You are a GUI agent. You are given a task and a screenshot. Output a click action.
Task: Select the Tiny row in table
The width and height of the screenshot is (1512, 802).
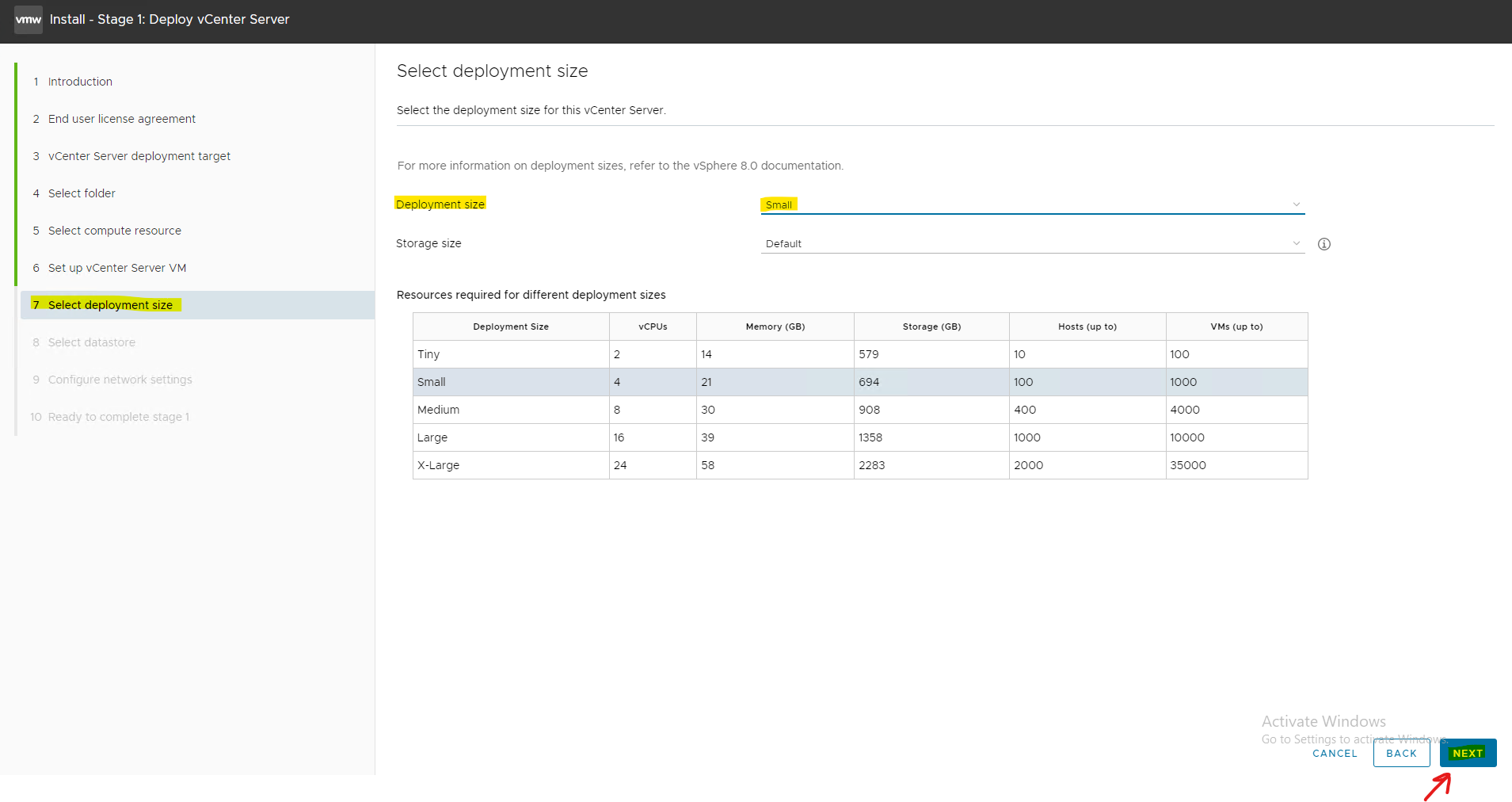(x=860, y=354)
